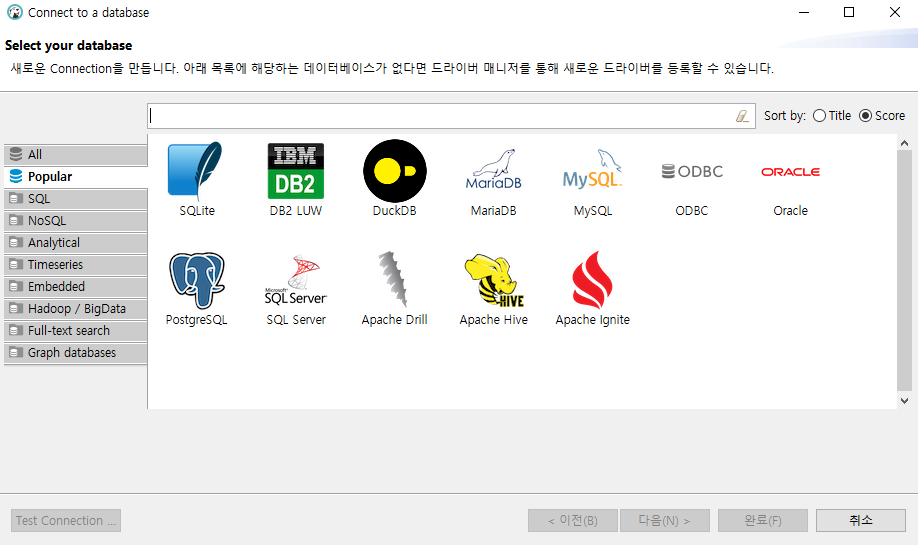Image resolution: width=918 pixels, height=545 pixels.
Task: Pick the Oracle database icon
Action: click(790, 172)
